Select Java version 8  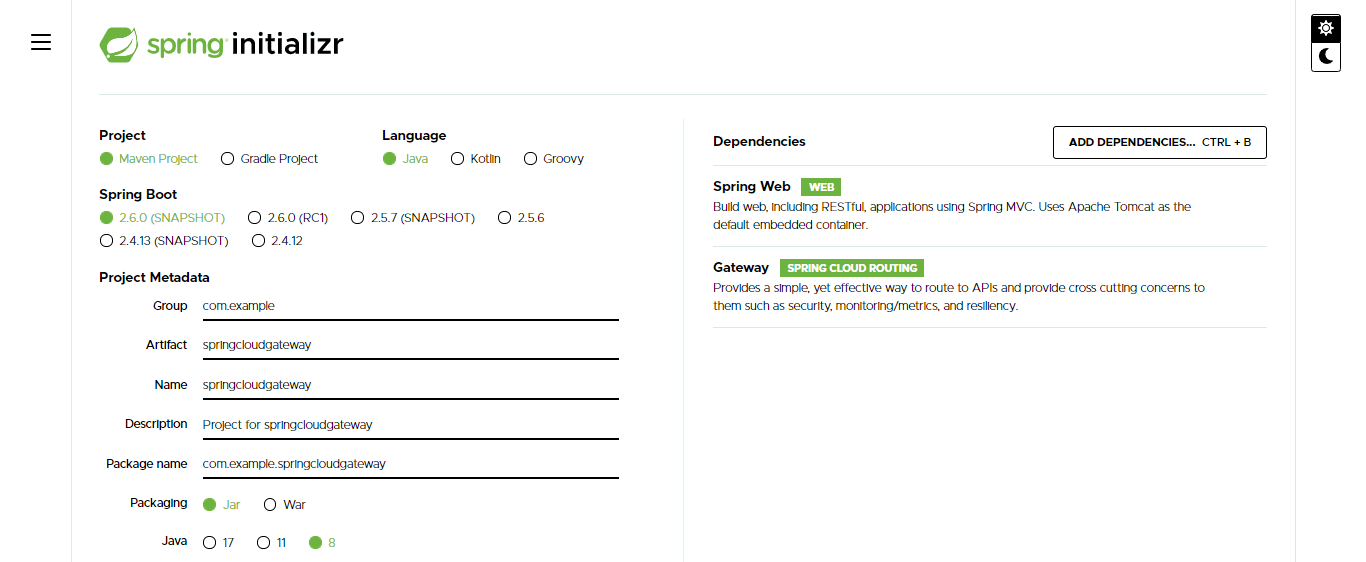323,543
